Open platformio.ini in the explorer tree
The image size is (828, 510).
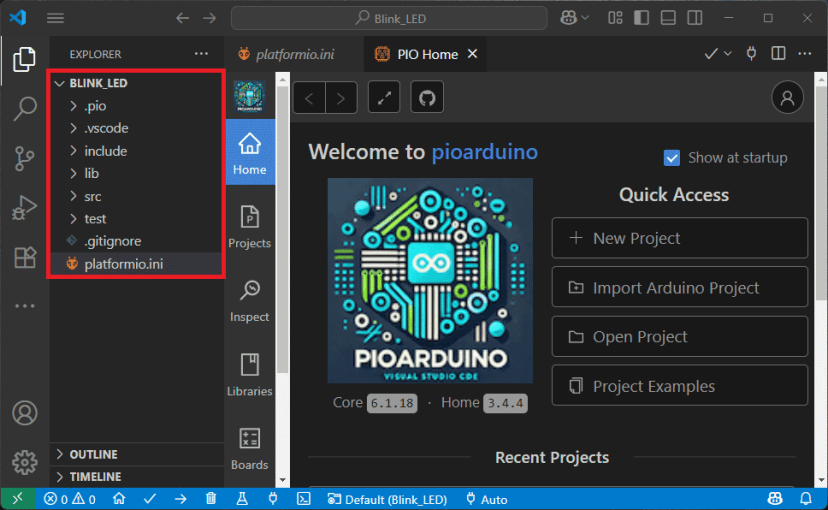[136, 264]
